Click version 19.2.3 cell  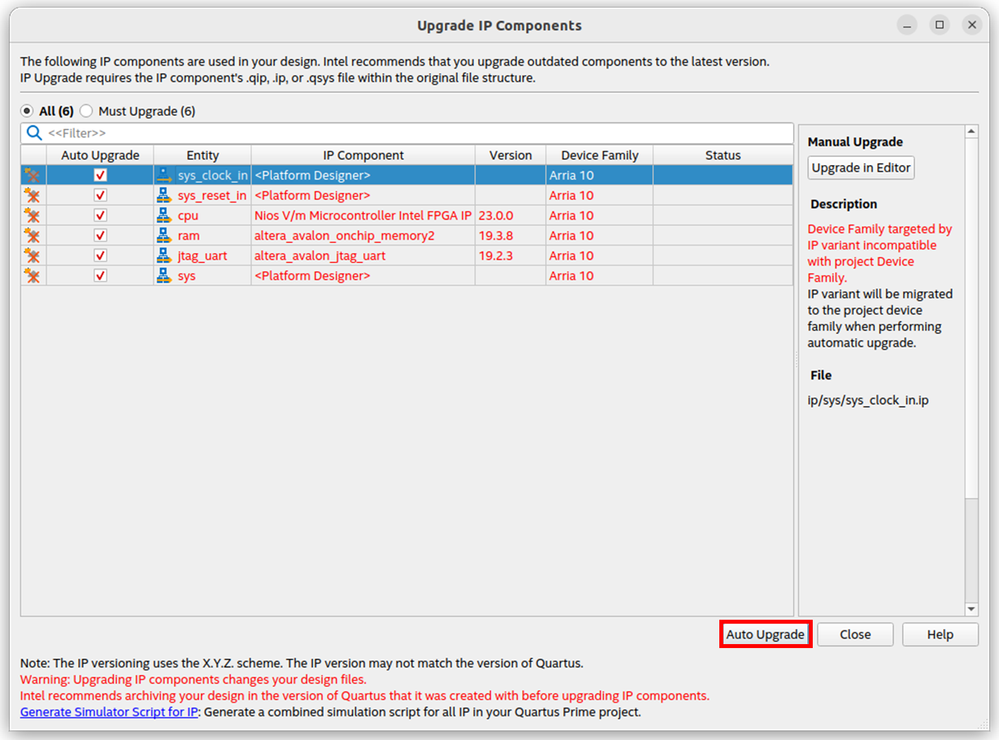coord(510,256)
